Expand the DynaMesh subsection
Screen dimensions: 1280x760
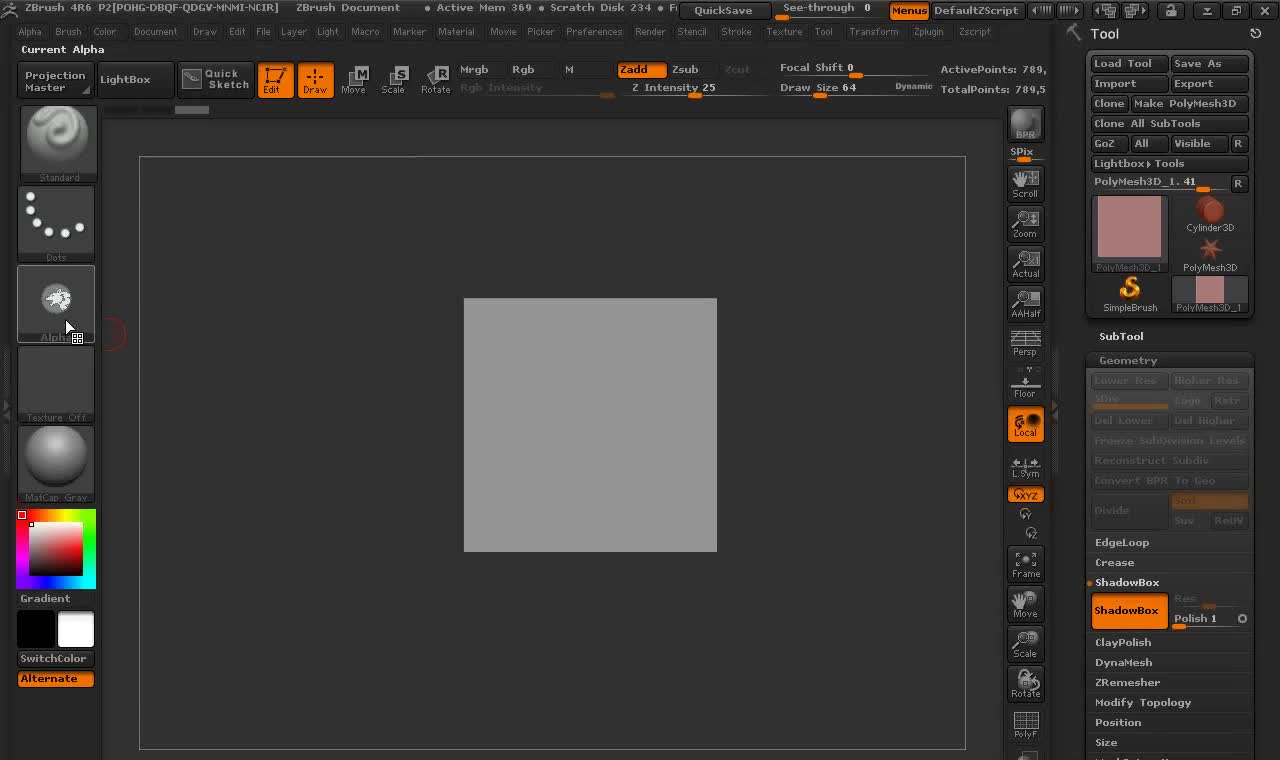point(1123,662)
